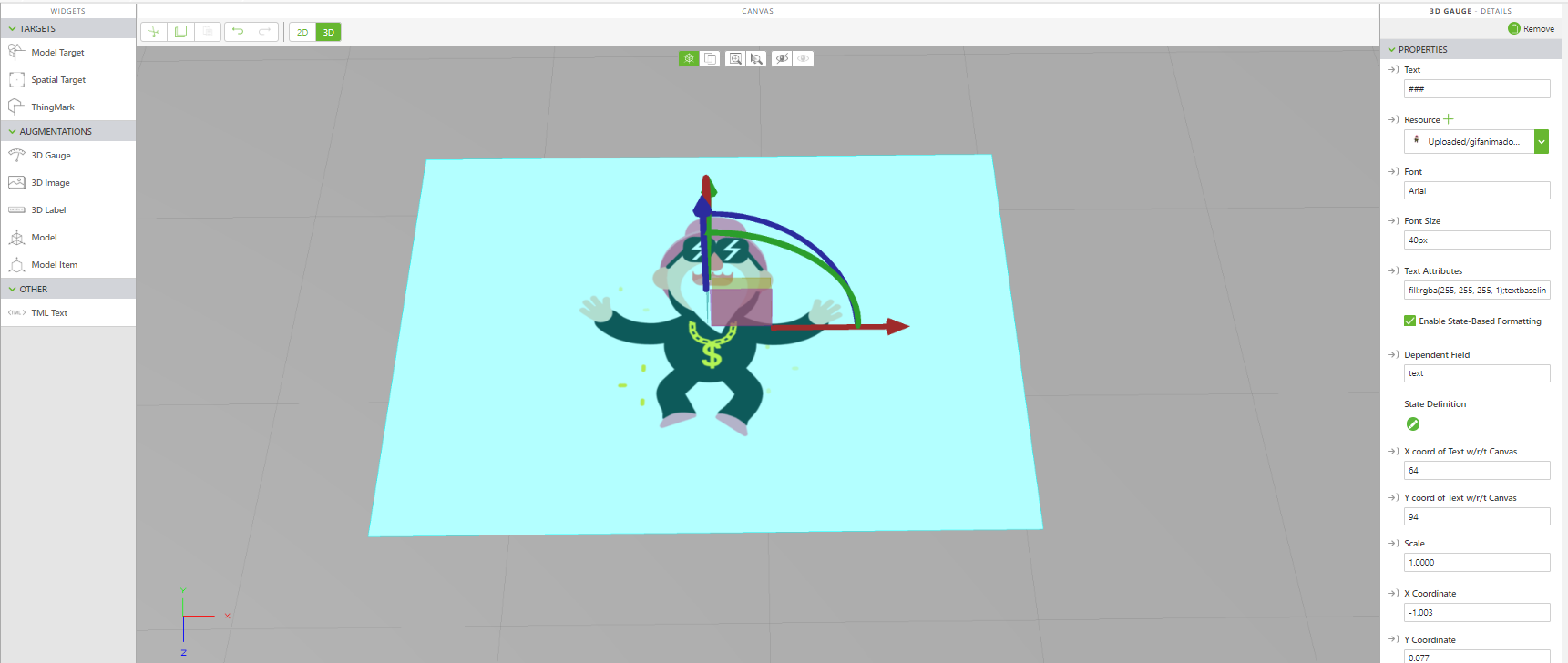This screenshot has height=663, width=1568.
Task: Collapse the AUGMENTATIONS widget section
Action: click(13, 132)
